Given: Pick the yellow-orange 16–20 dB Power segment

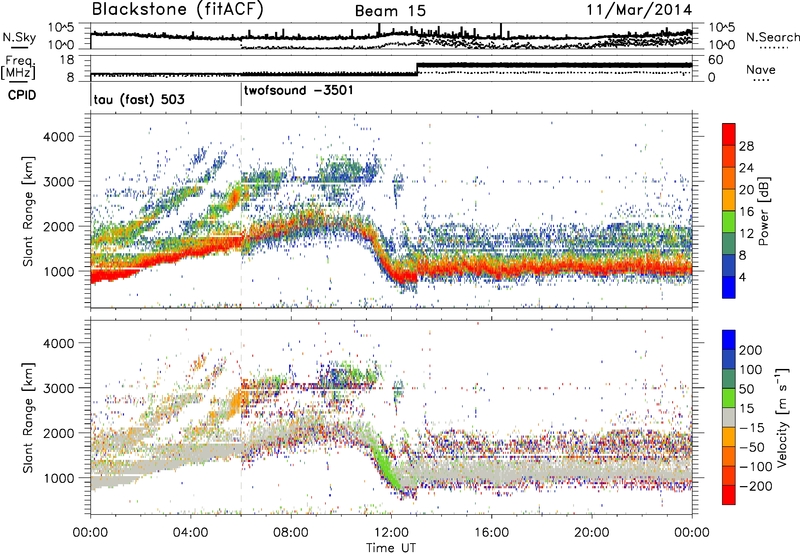Looking at the screenshot, I should (729, 200).
